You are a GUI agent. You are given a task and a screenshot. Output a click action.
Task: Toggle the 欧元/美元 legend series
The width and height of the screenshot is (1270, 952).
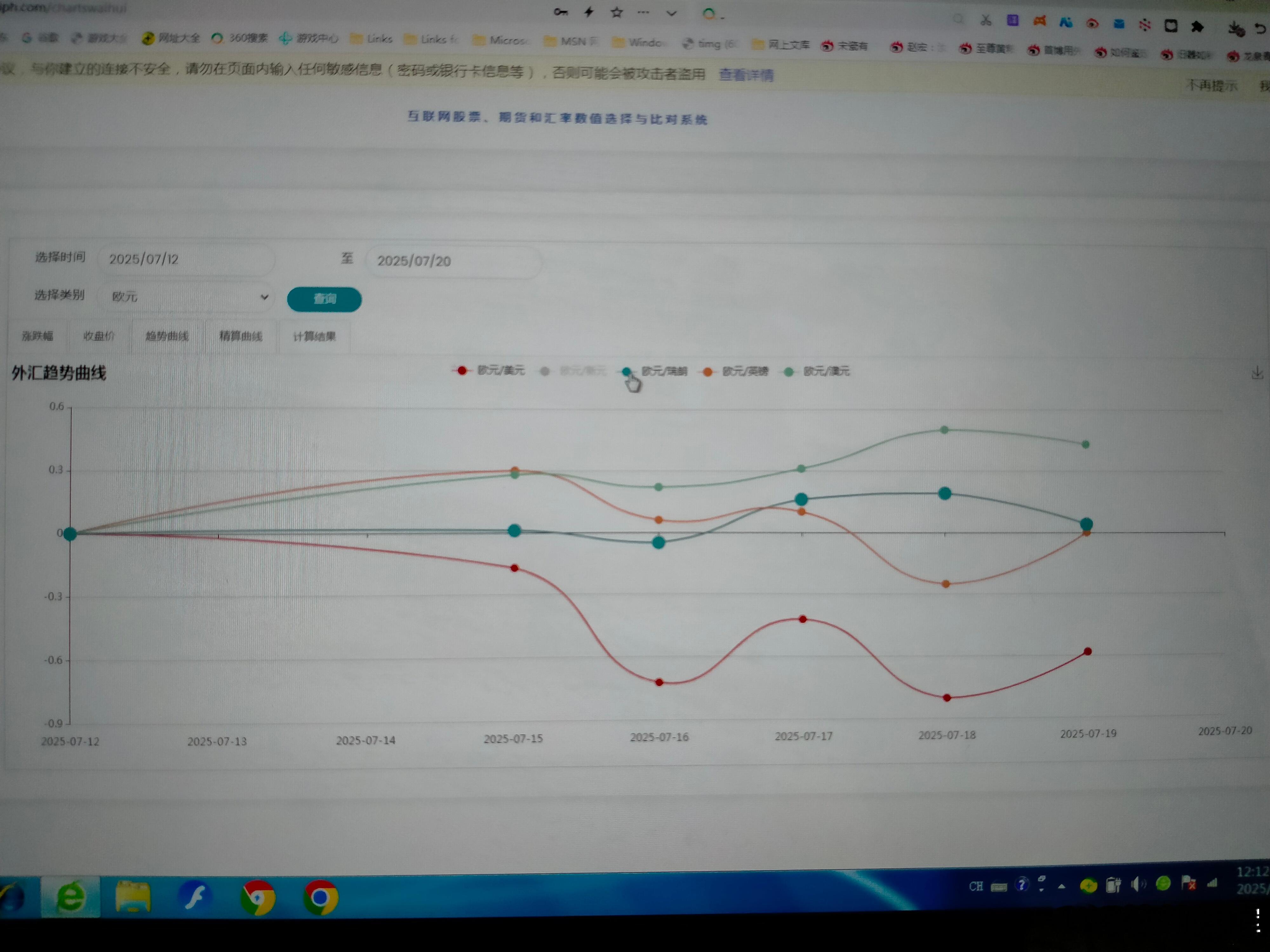pyautogui.click(x=489, y=370)
